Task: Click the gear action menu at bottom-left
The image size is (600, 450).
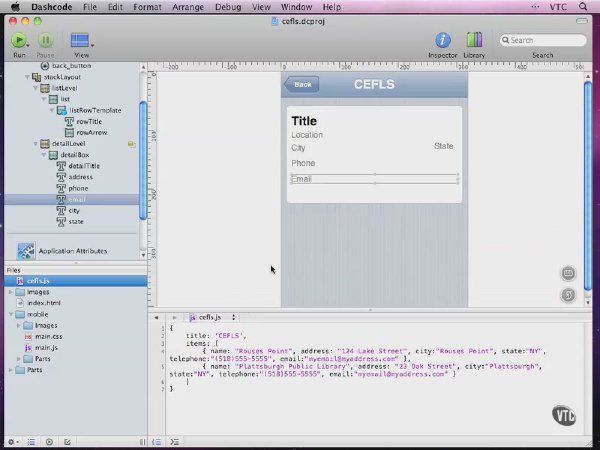Action: tap(13, 442)
